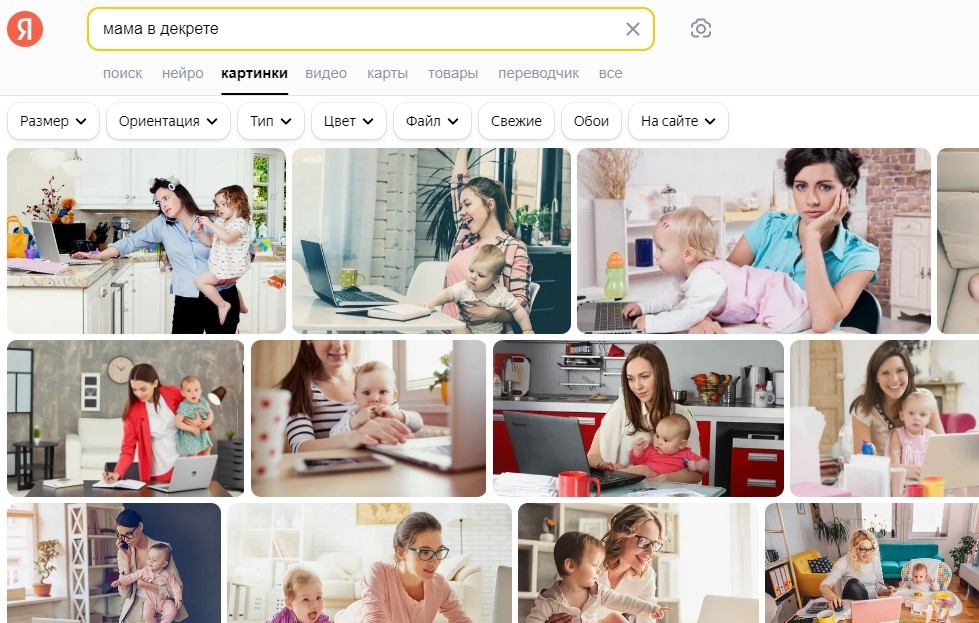
Task: Open the товары tab
Action: (x=453, y=73)
